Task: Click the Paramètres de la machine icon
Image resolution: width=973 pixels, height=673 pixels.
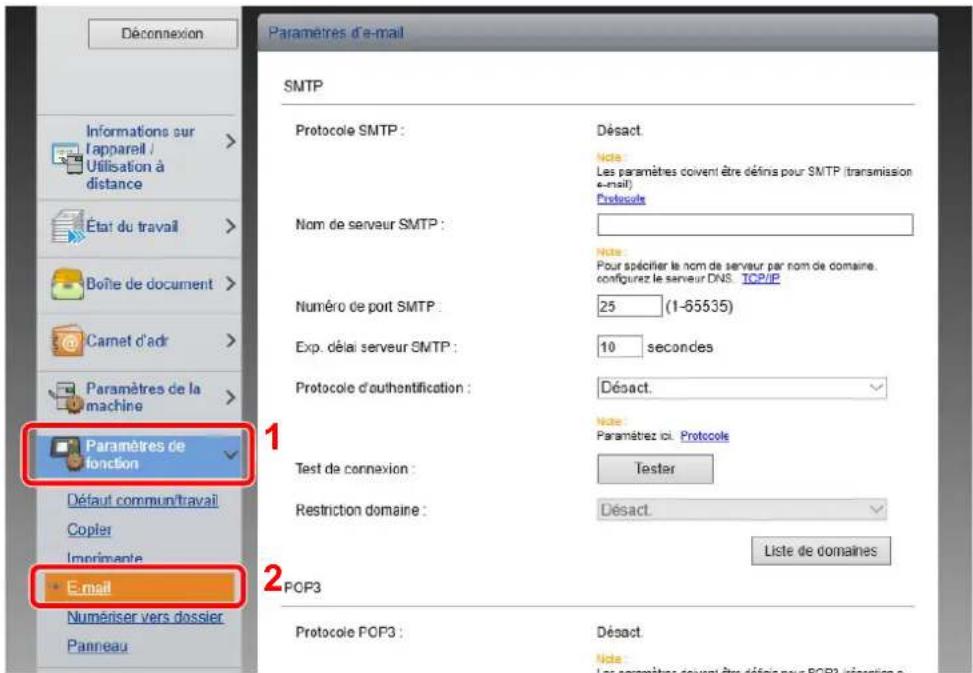Action: point(66,397)
